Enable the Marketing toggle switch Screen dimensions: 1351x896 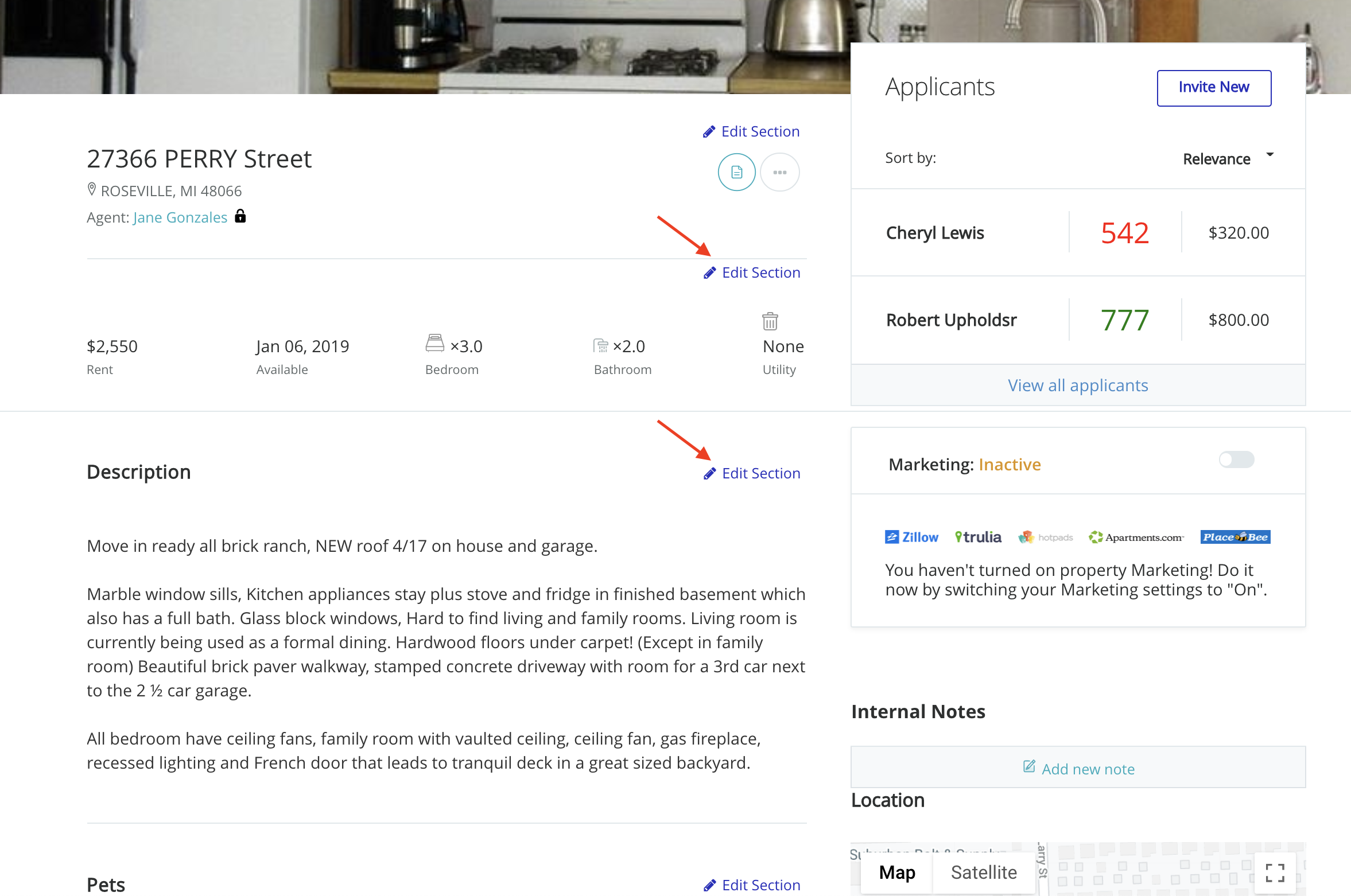pos(1236,459)
